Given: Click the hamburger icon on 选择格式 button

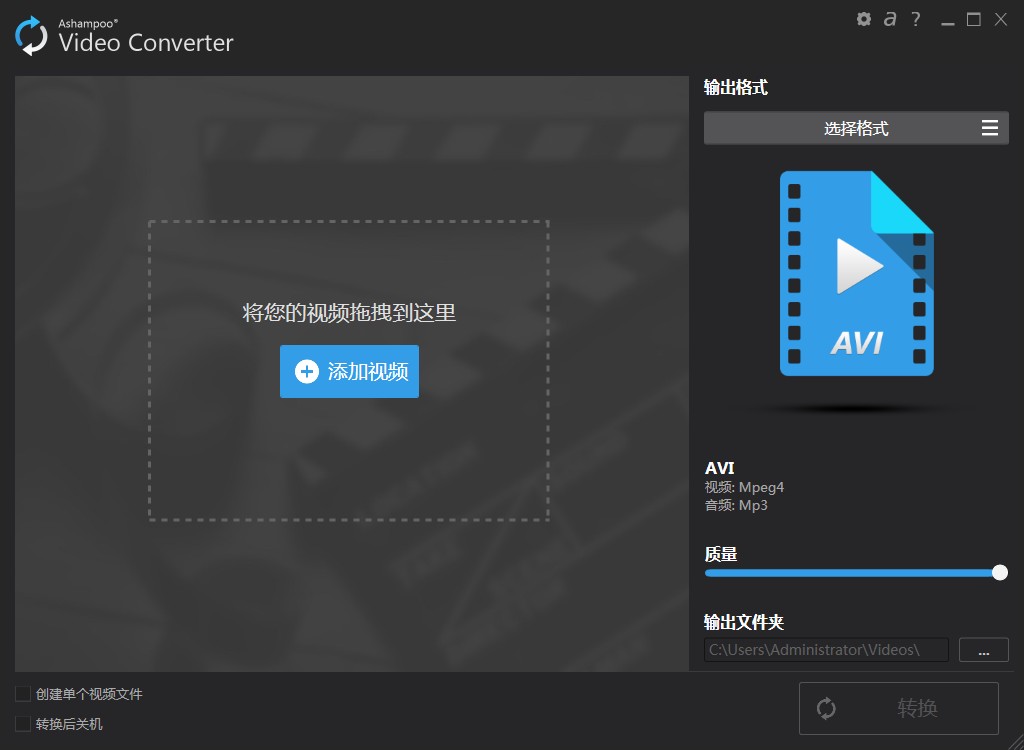Looking at the screenshot, I should click(x=991, y=128).
